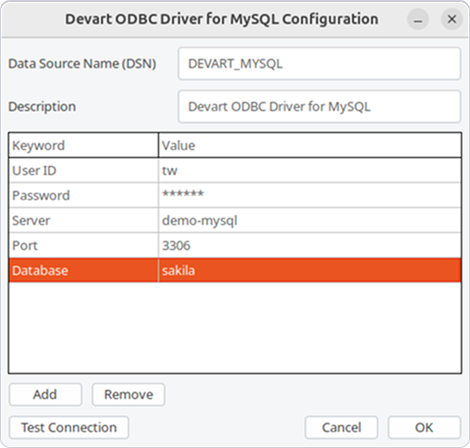Screen dimensions: 470x448
Task: Select the Password keyword cell
Action: pos(83,195)
